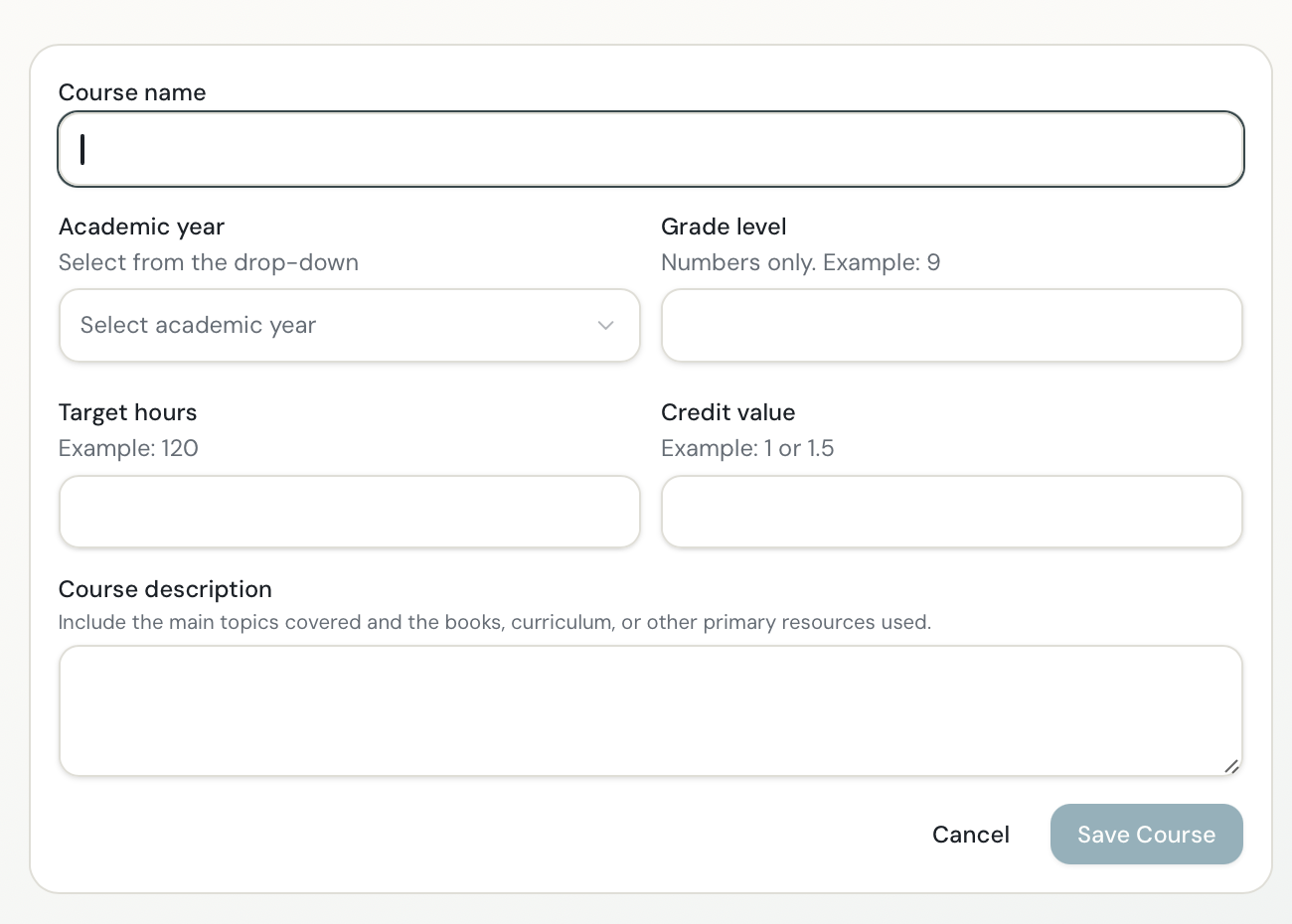The image size is (1292, 924).
Task: Click the 'Grade level' label
Action: point(724,227)
